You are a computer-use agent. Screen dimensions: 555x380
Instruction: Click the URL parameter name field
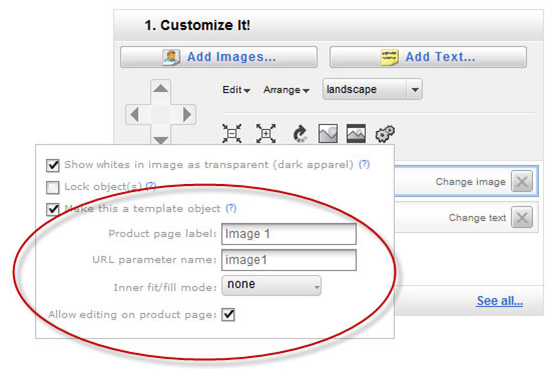(289, 260)
